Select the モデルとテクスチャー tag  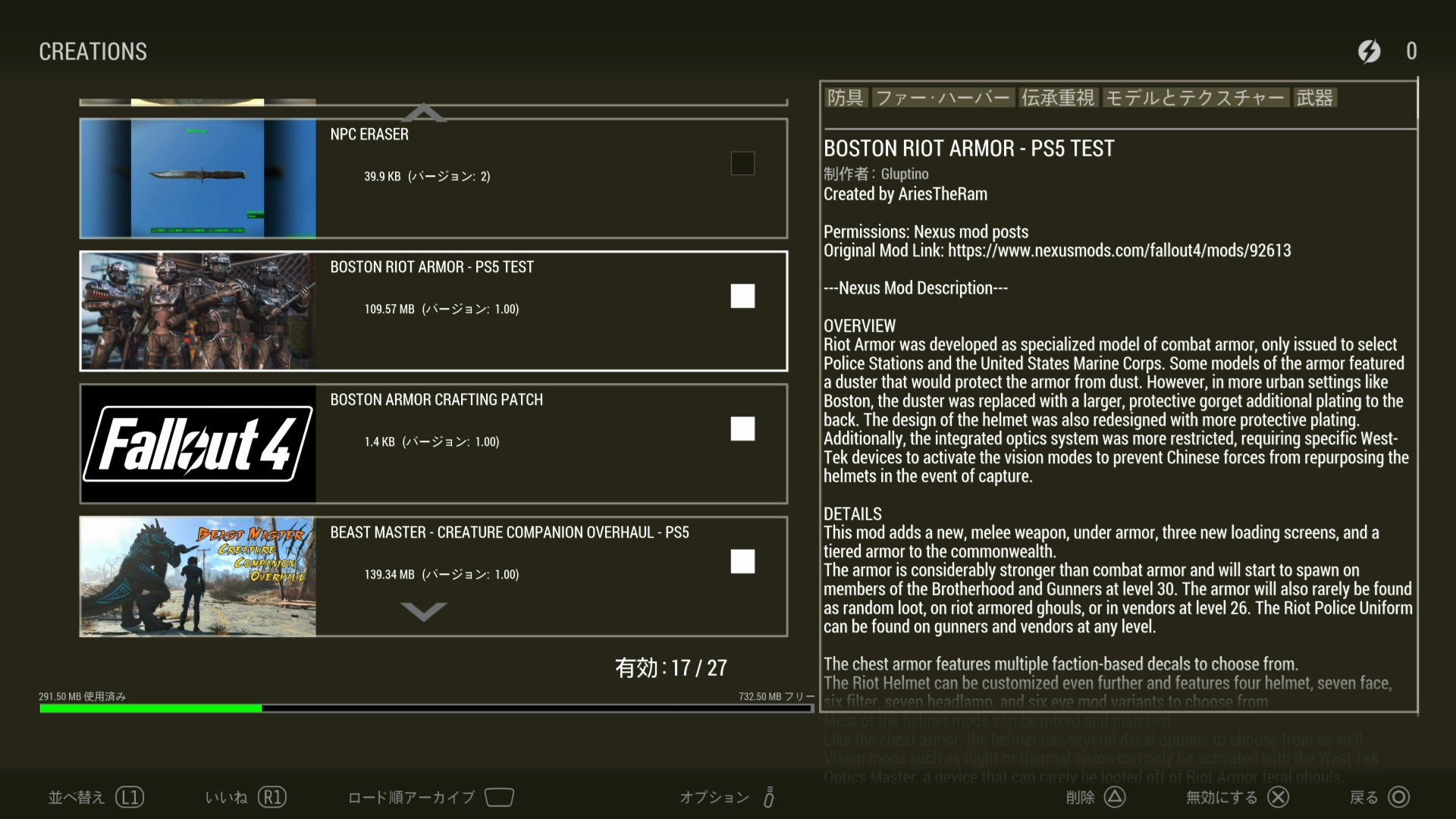[x=1195, y=98]
